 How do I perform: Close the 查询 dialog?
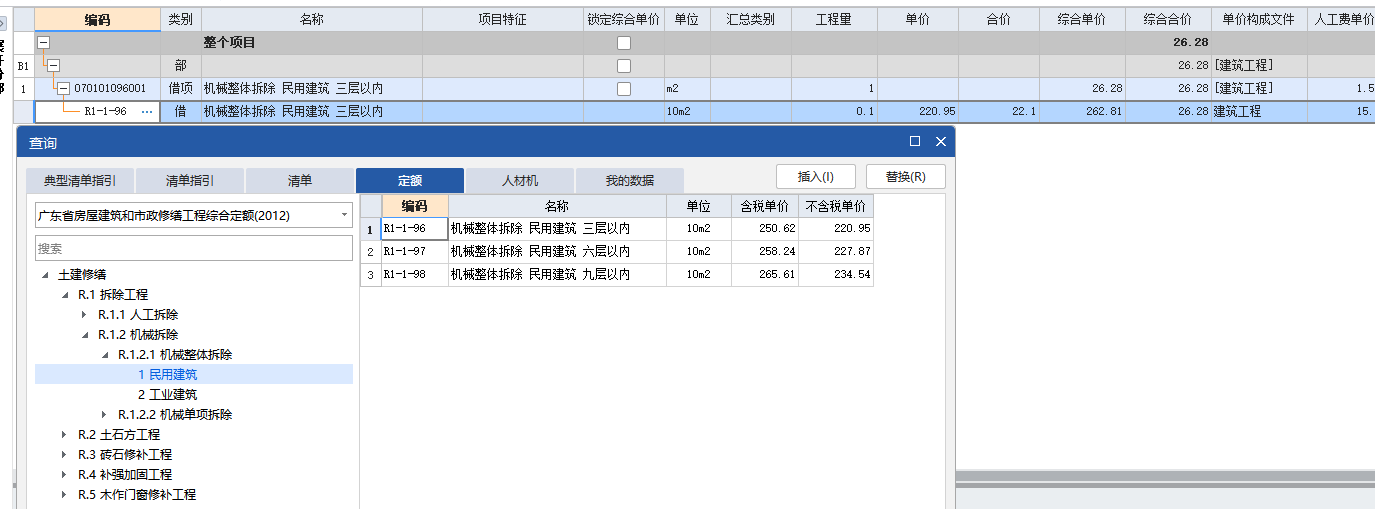click(x=940, y=142)
